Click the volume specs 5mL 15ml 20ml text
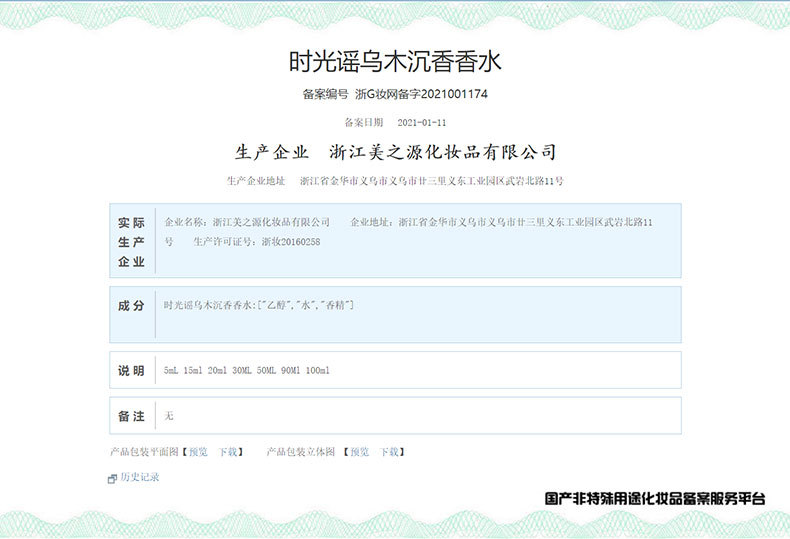 tap(246, 370)
